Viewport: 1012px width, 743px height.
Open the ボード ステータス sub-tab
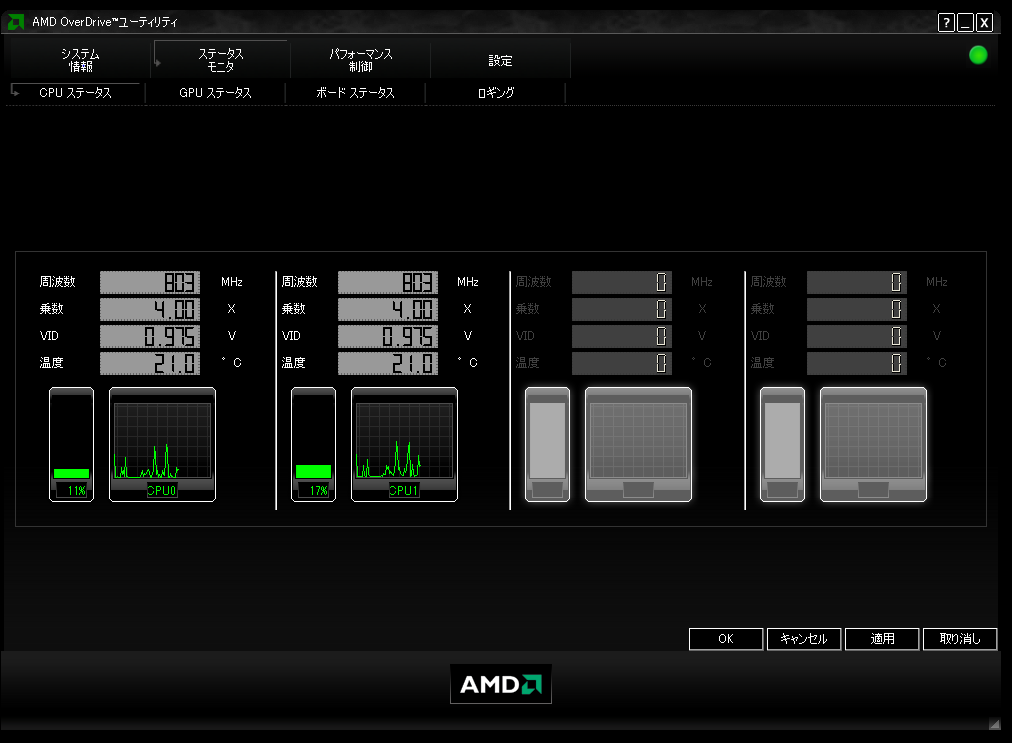pyautogui.click(x=355, y=93)
